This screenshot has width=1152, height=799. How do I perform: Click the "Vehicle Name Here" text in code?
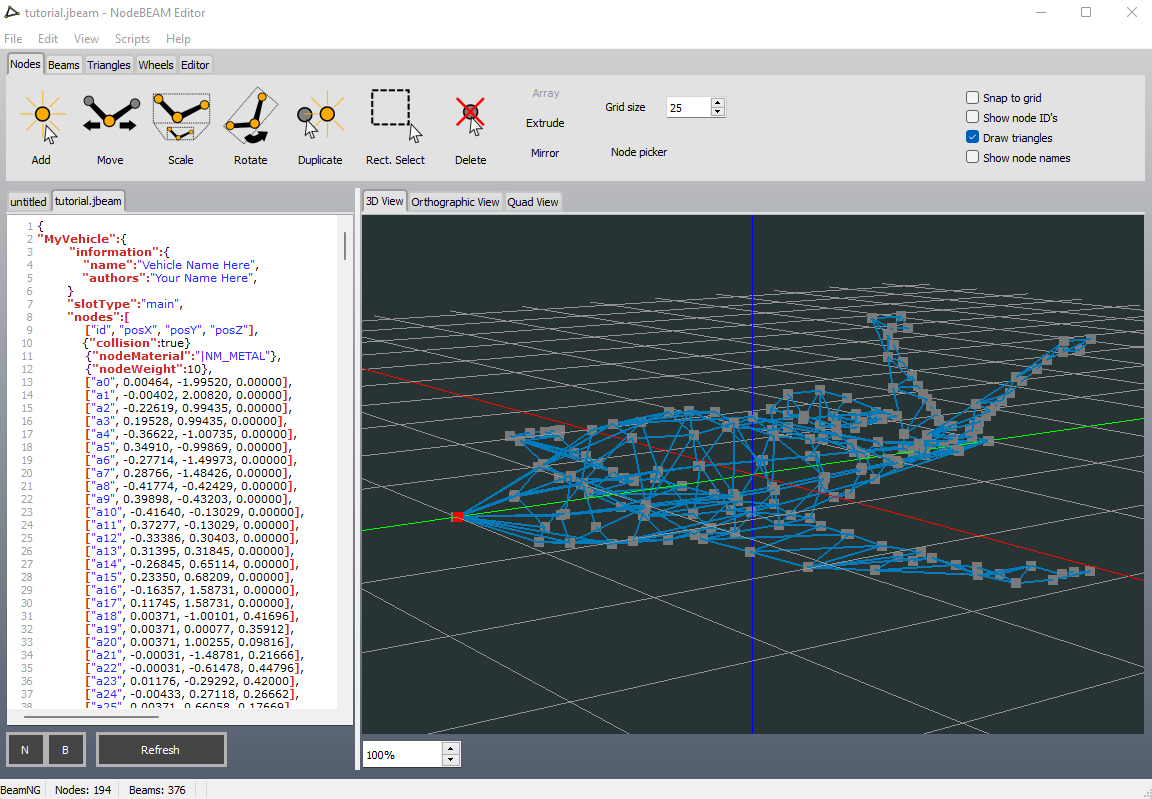pyautogui.click(x=197, y=264)
